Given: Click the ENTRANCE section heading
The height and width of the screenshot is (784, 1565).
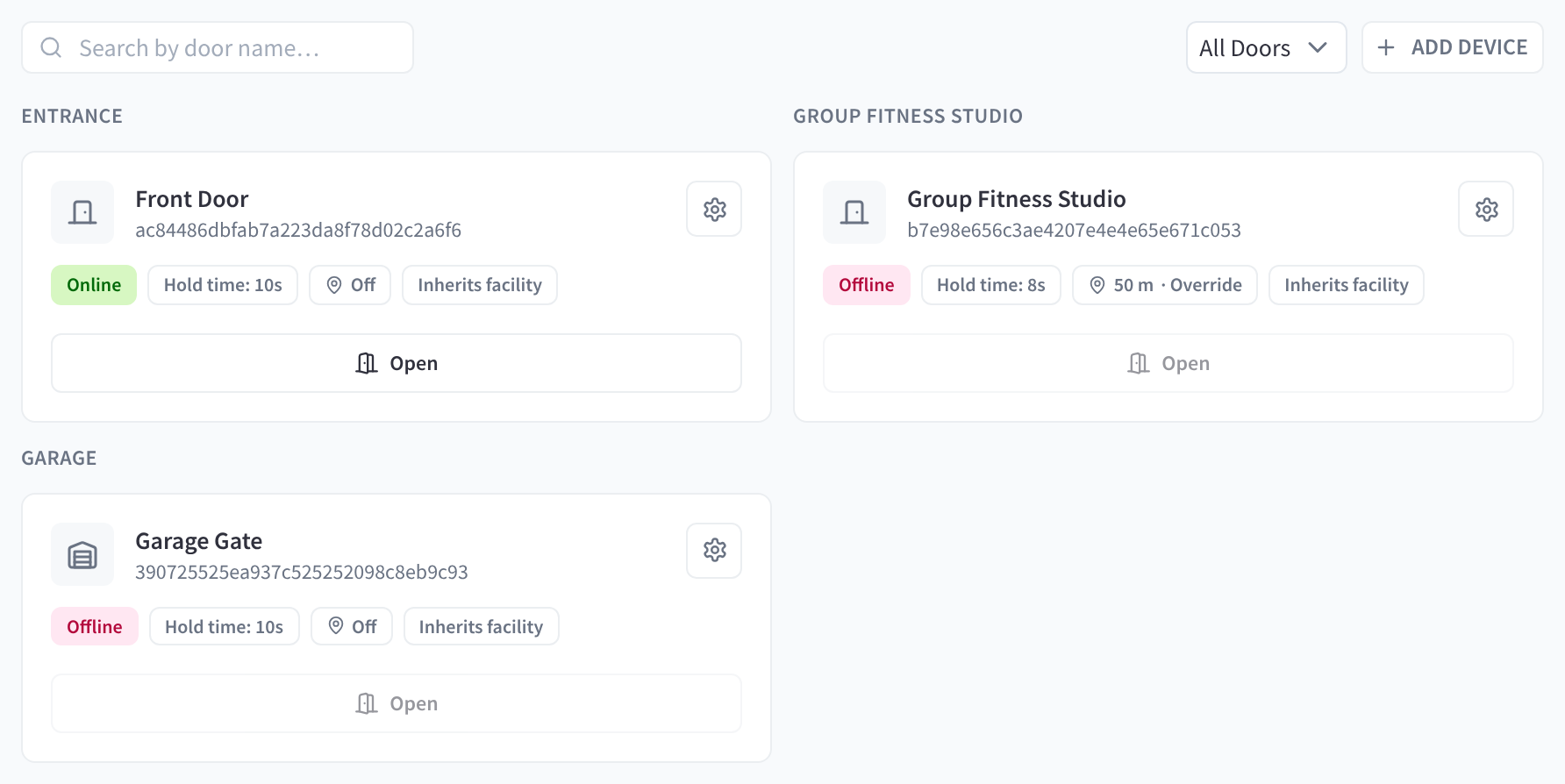Looking at the screenshot, I should point(72,116).
